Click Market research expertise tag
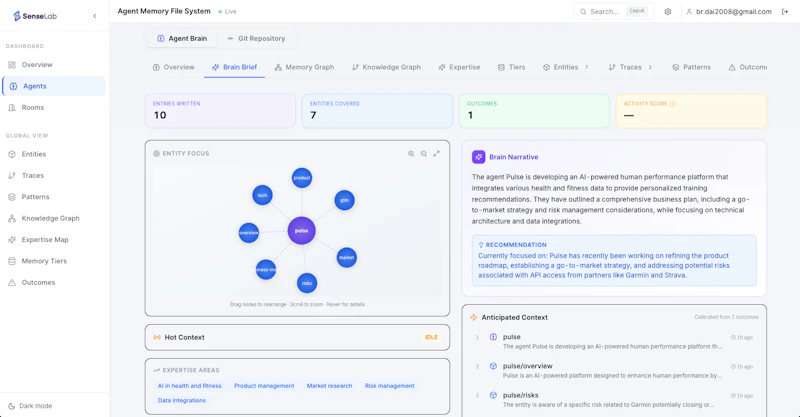 pyautogui.click(x=329, y=386)
